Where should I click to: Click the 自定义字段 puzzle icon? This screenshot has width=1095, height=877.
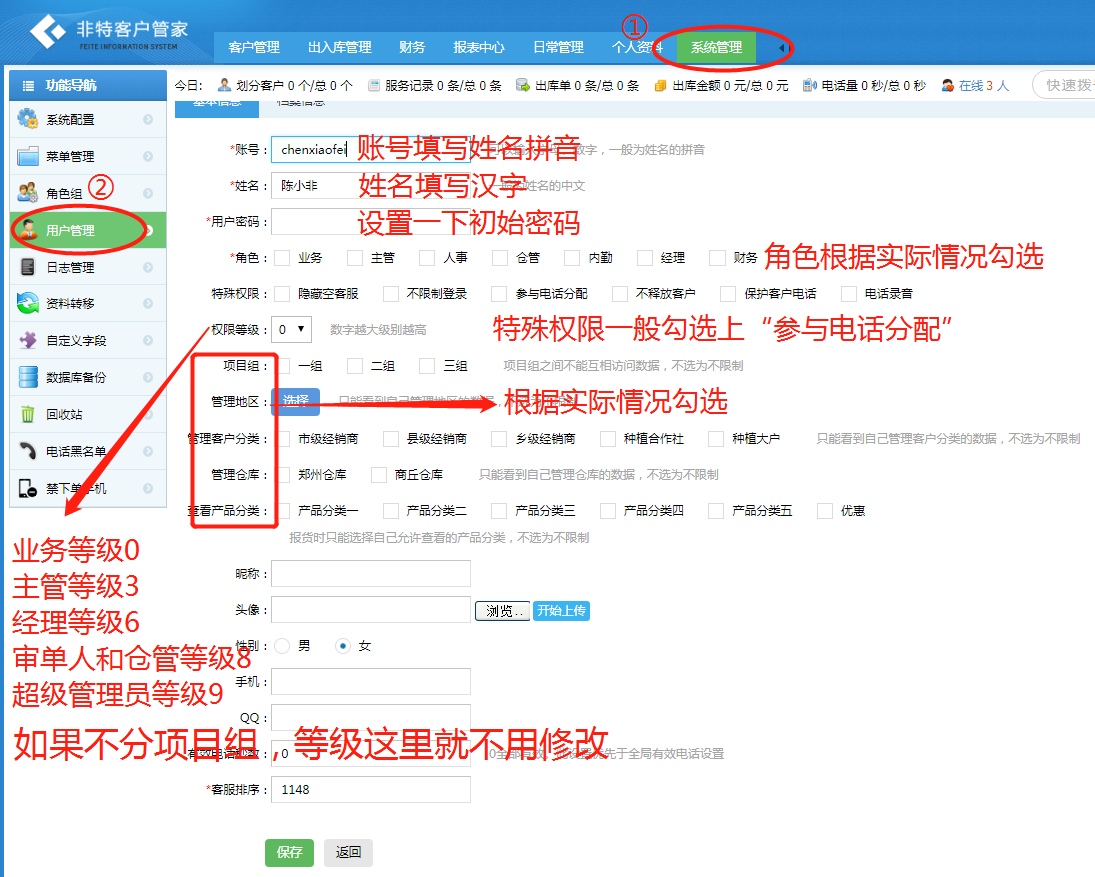coord(27,340)
